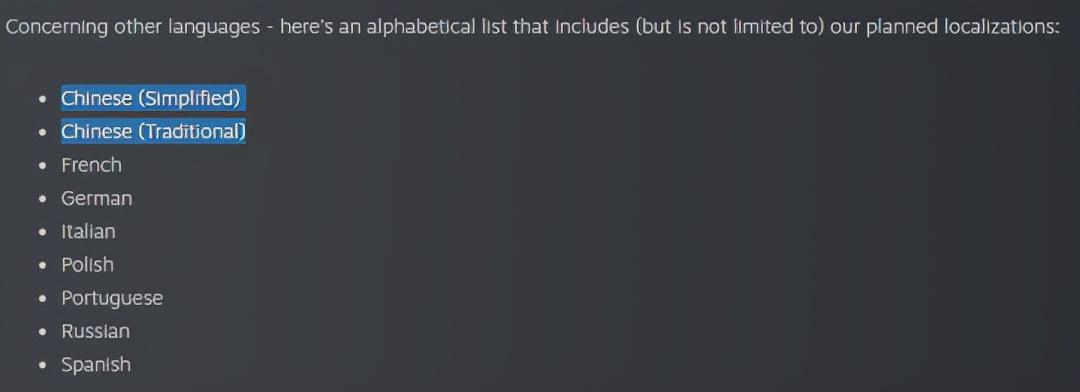This screenshot has width=1080, height=392.
Task: Click on the Polish list item
Action: coord(87,265)
